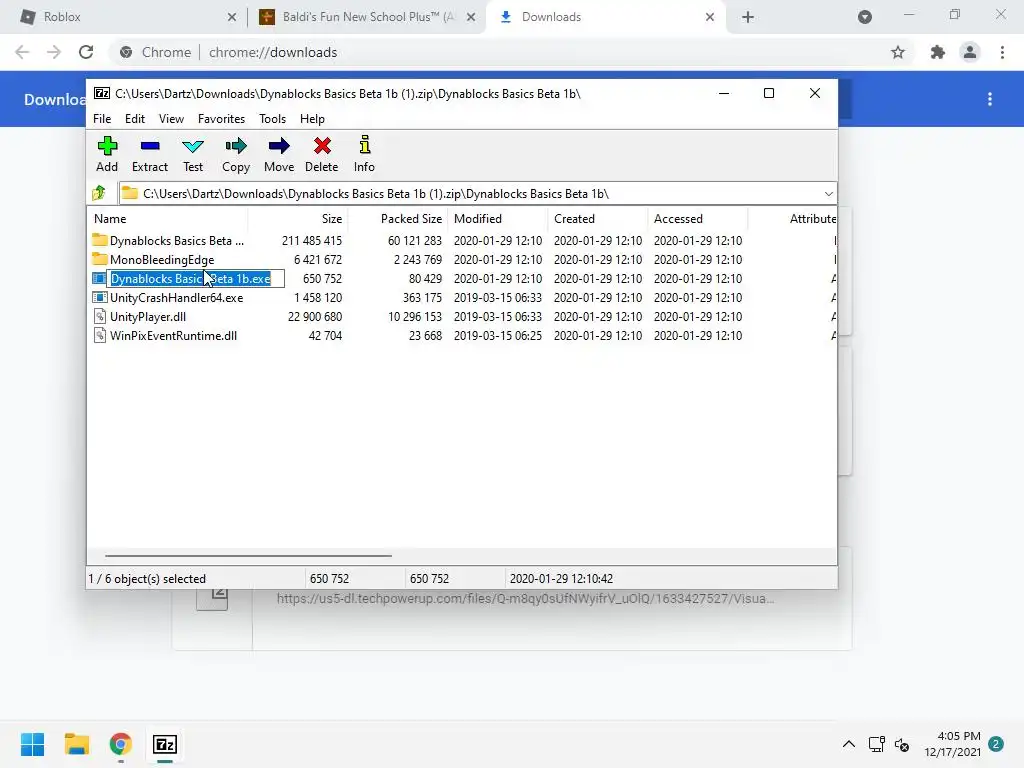This screenshot has width=1024, height=768.
Task: Open the View menu
Action: pos(171,119)
